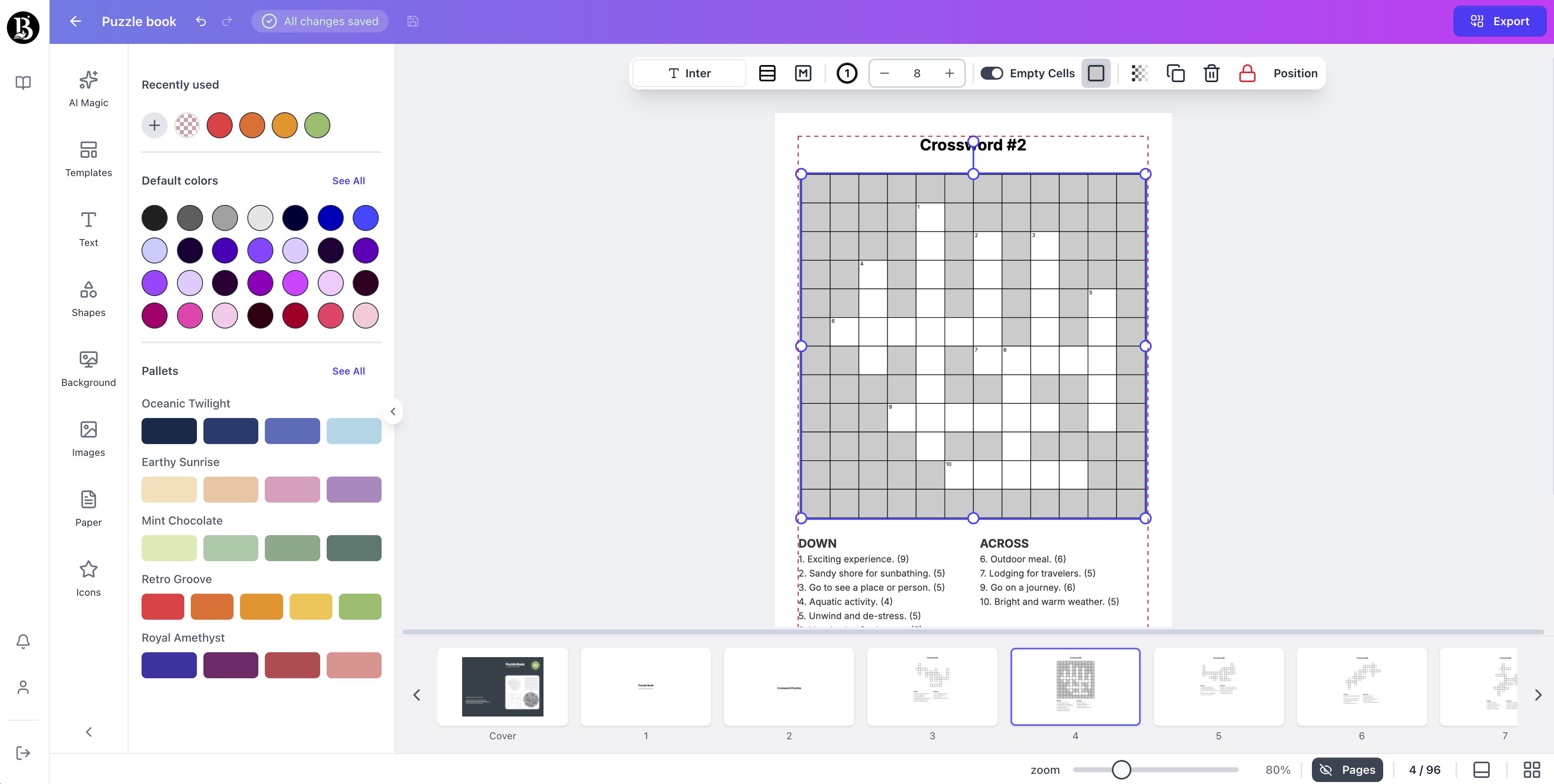Open the Background panel

[88, 368]
